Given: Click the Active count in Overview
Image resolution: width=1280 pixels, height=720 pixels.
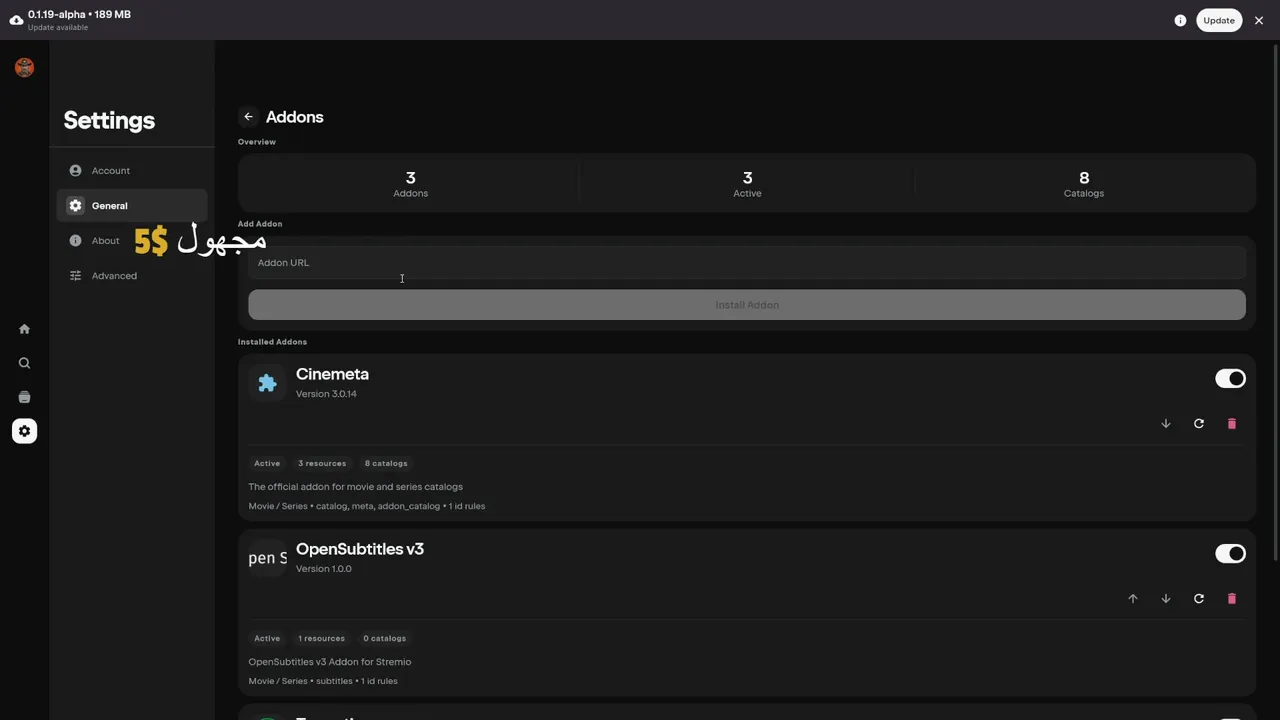Looking at the screenshot, I should click(x=747, y=184).
